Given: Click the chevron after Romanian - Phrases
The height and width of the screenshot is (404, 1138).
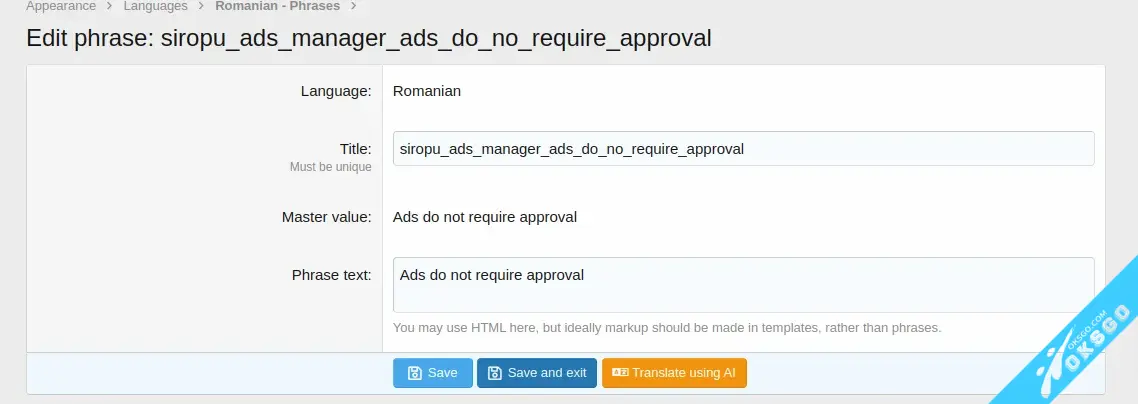Looking at the screenshot, I should coord(353,6).
